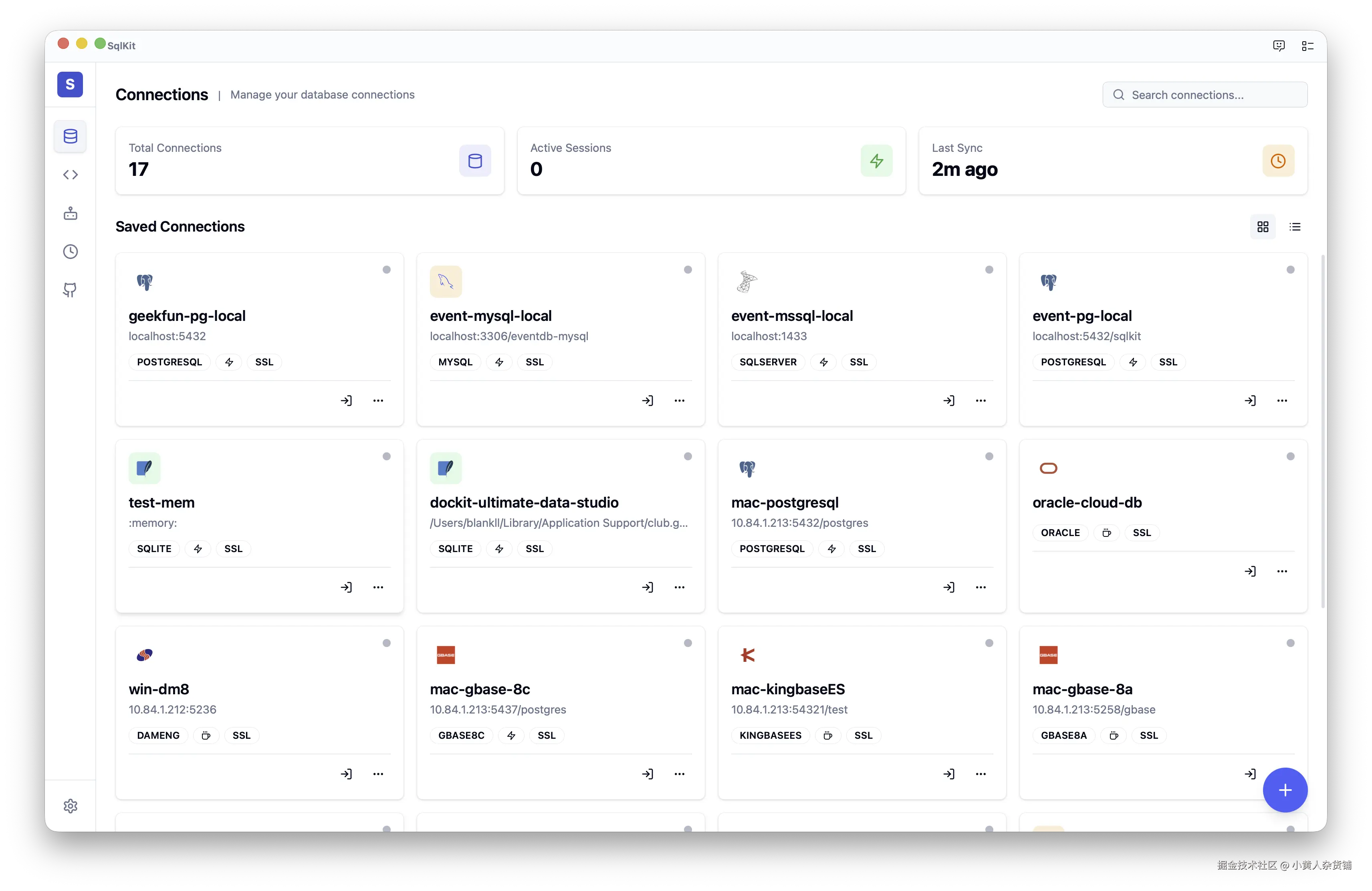
Task: Open more options for event-mysql-local
Action: pos(680,401)
